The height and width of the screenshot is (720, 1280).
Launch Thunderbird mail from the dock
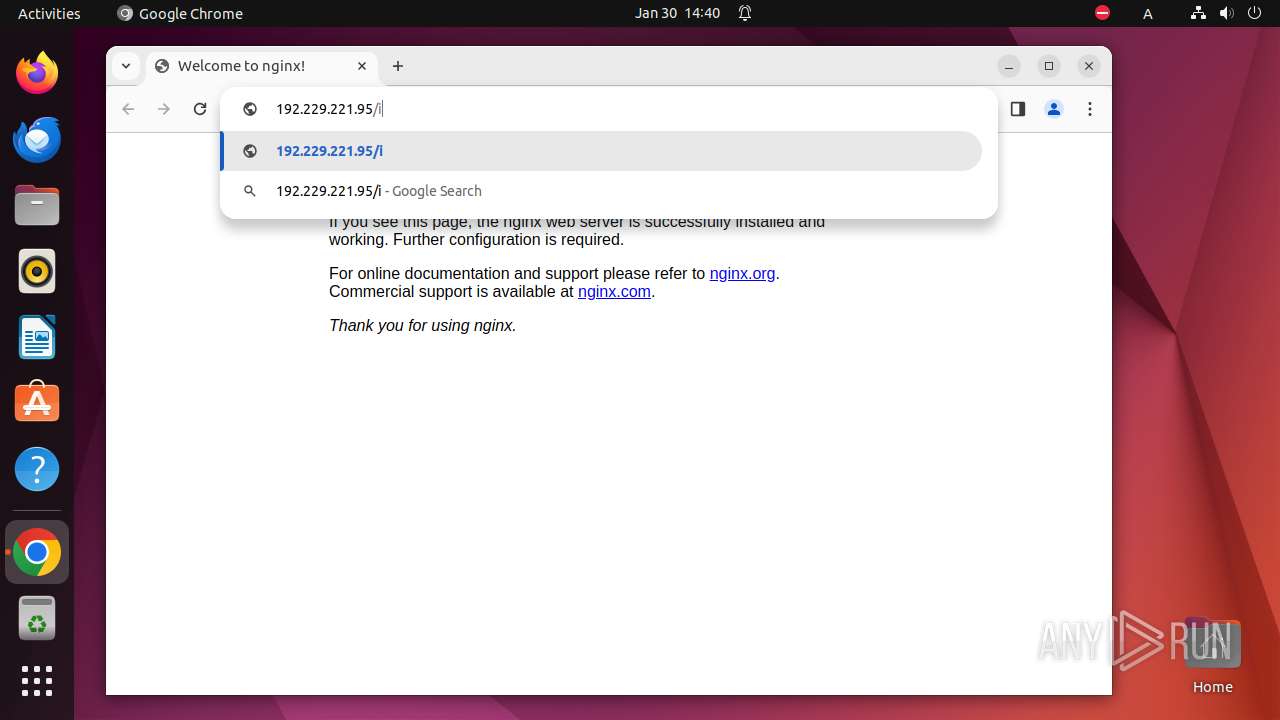click(37, 139)
